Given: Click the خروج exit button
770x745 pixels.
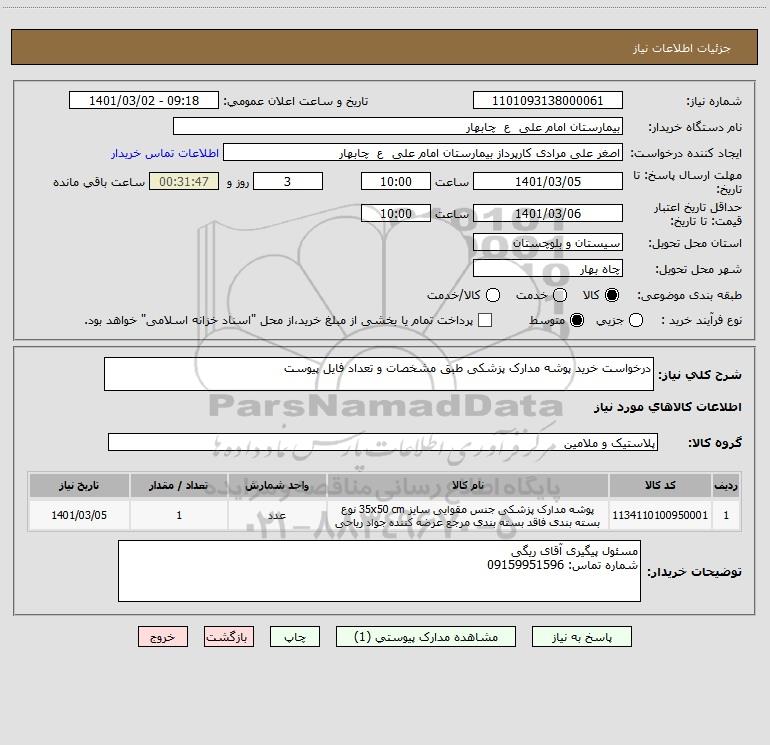Looking at the screenshot, I should [x=163, y=637].
